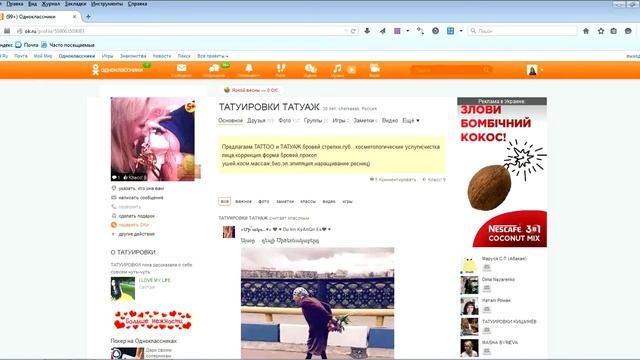This screenshot has width=640, height=360.
Task: Open the Правка menu
Action: [x=15, y=4]
